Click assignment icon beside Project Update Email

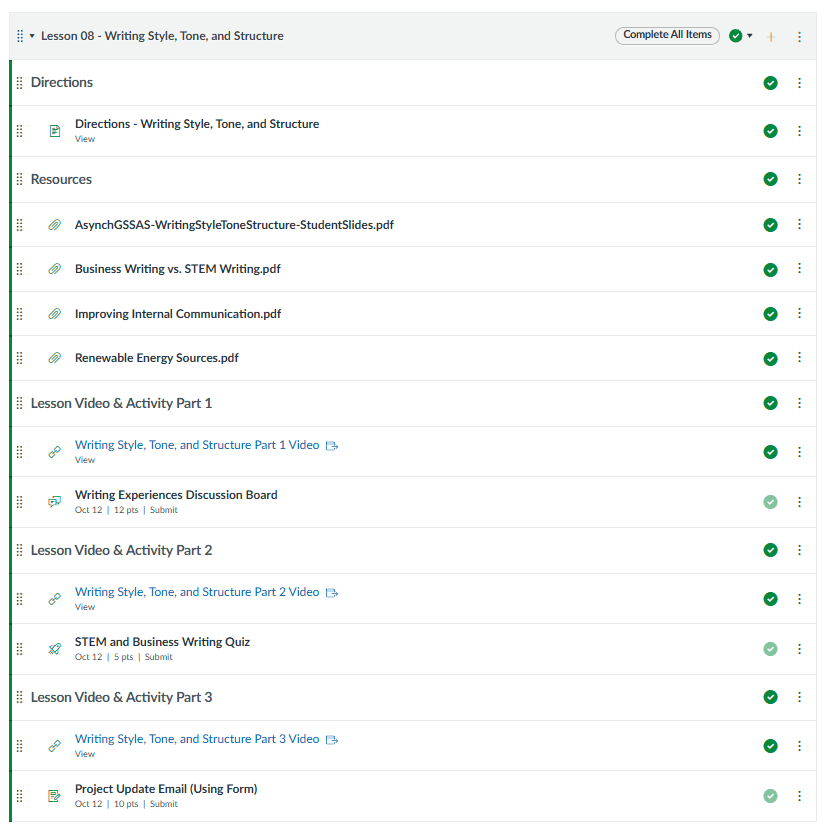click(x=55, y=795)
